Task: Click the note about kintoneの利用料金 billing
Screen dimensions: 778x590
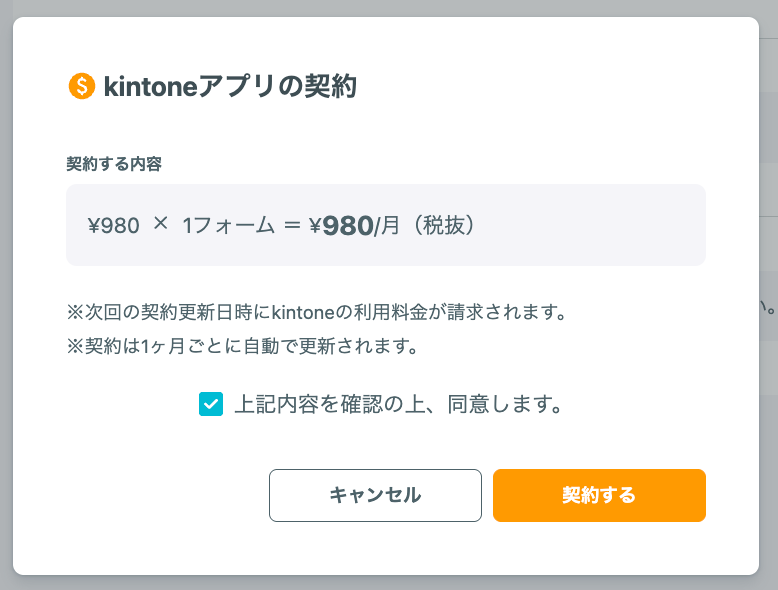Action: tap(317, 312)
